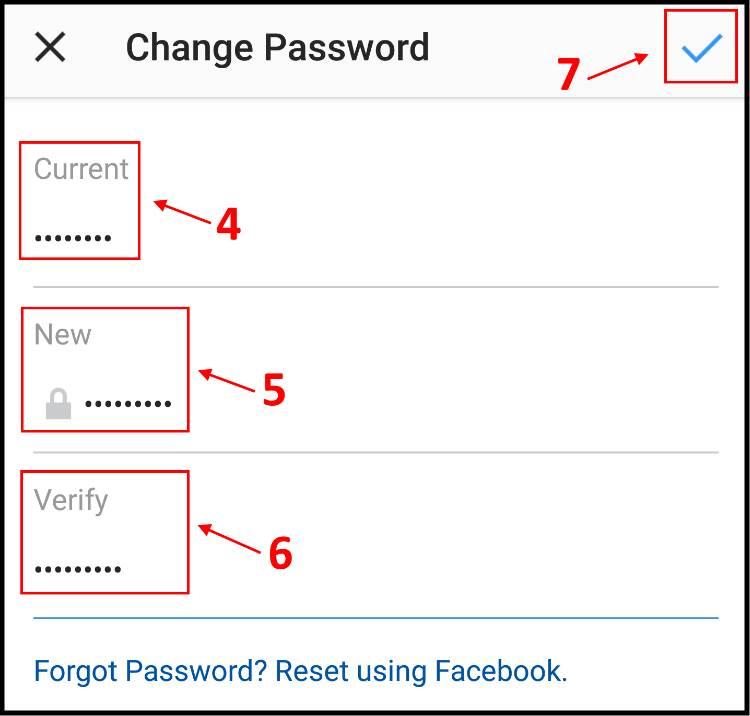
Task: Confirm password change with blue checkmark
Action: [x=701, y=47]
